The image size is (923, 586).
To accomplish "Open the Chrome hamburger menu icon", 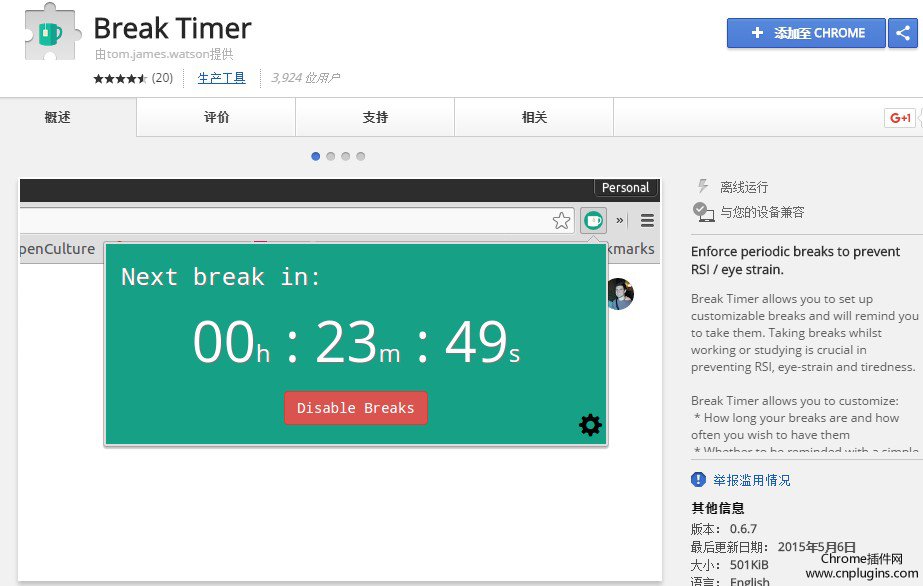I will point(648,221).
